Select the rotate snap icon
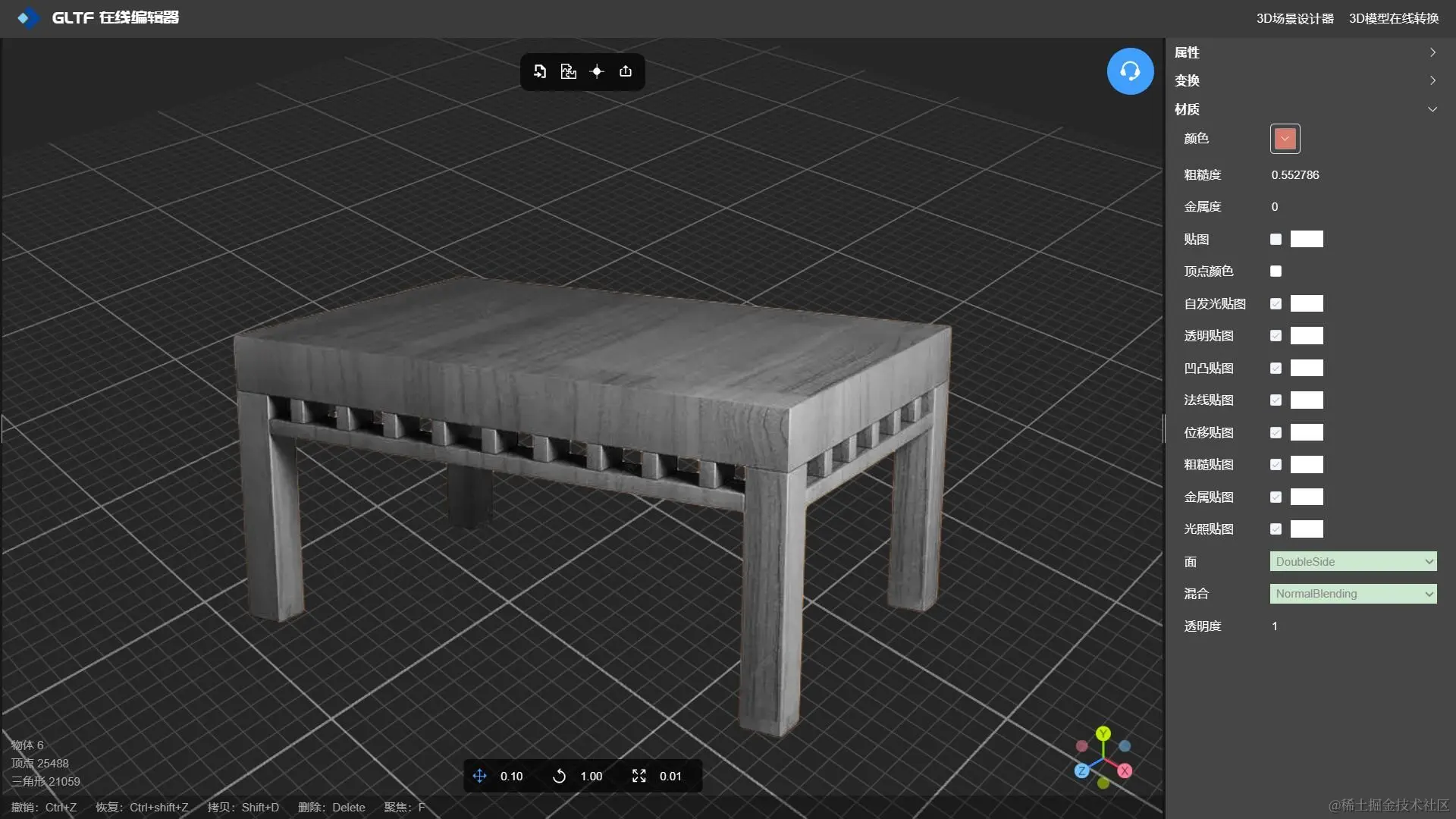The width and height of the screenshot is (1456, 819). (x=559, y=776)
